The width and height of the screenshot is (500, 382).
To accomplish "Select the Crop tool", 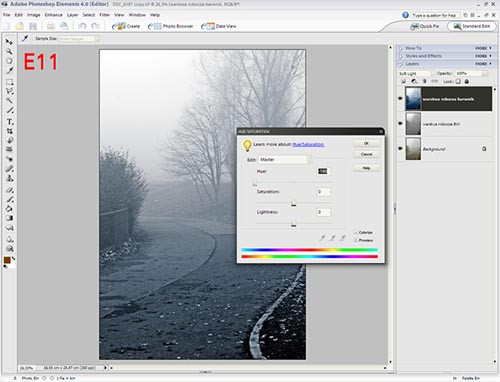I will tap(9, 131).
